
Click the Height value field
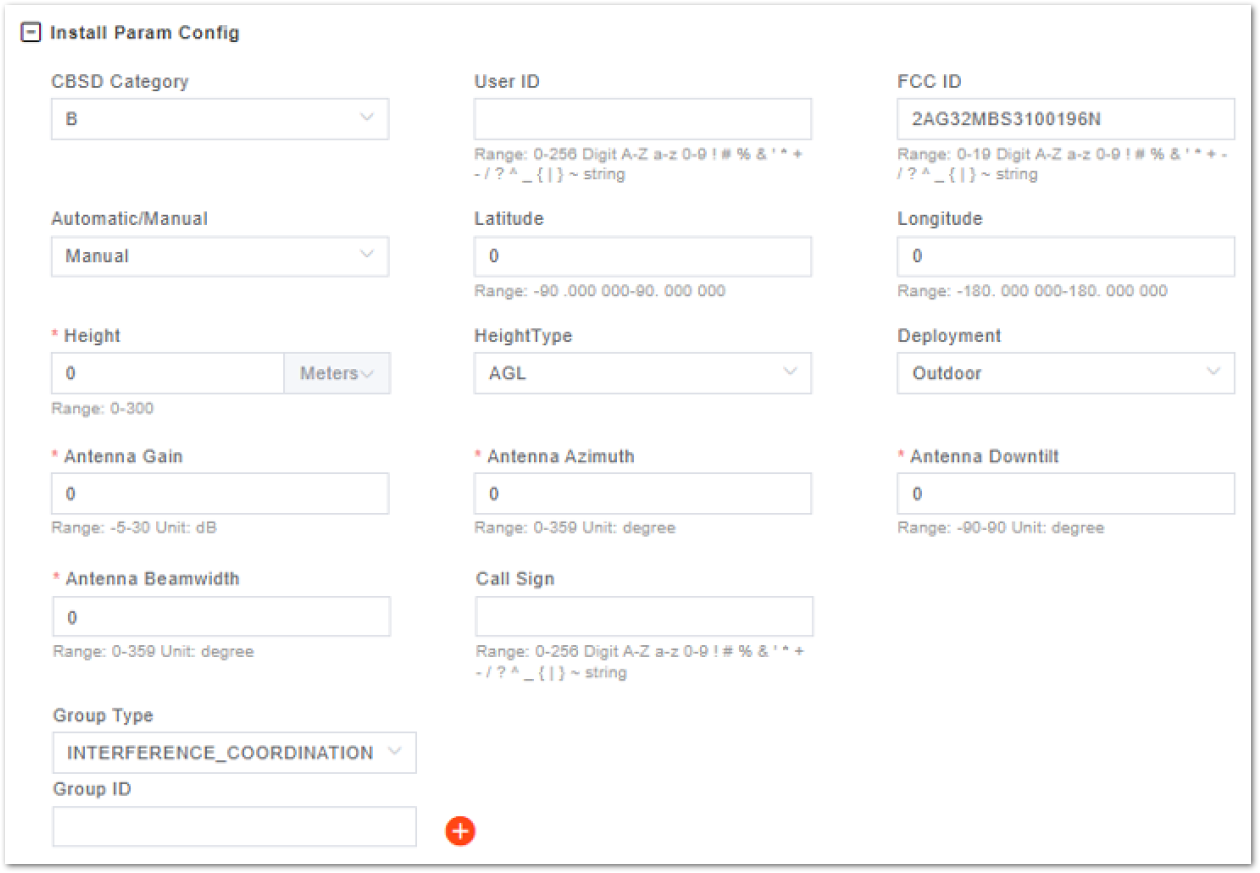coord(168,373)
